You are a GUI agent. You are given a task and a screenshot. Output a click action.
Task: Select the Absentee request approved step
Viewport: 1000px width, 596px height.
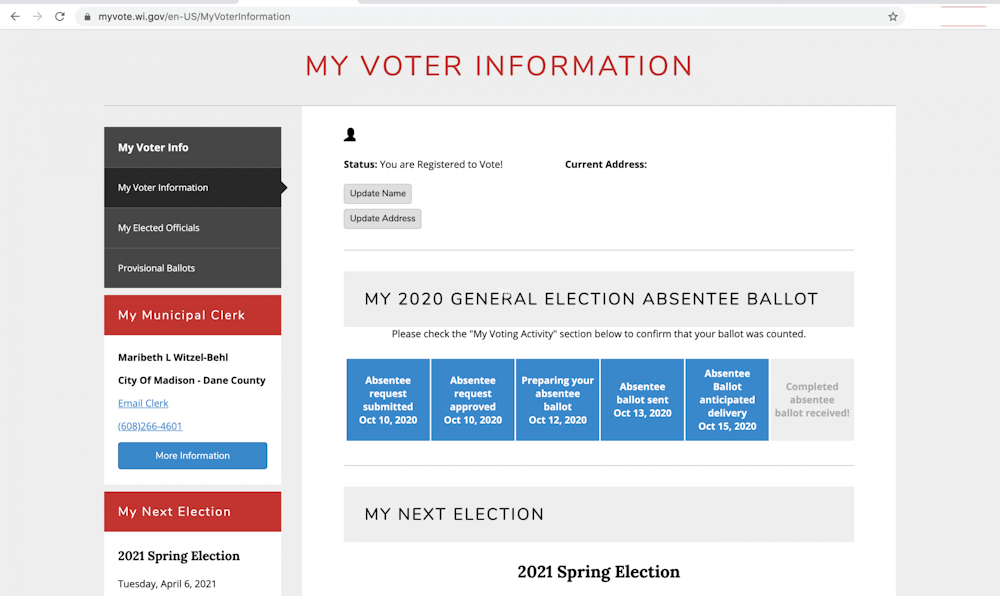(x=473, y=400)
